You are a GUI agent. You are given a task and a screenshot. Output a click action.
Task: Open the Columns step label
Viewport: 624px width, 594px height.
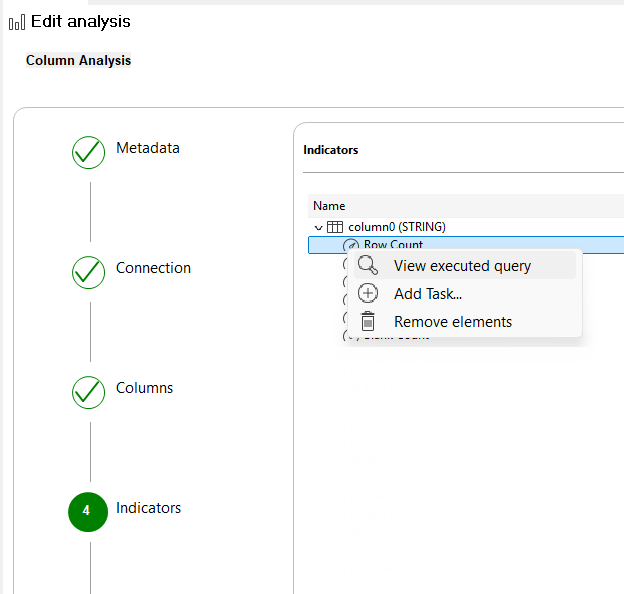pos(144,388)
